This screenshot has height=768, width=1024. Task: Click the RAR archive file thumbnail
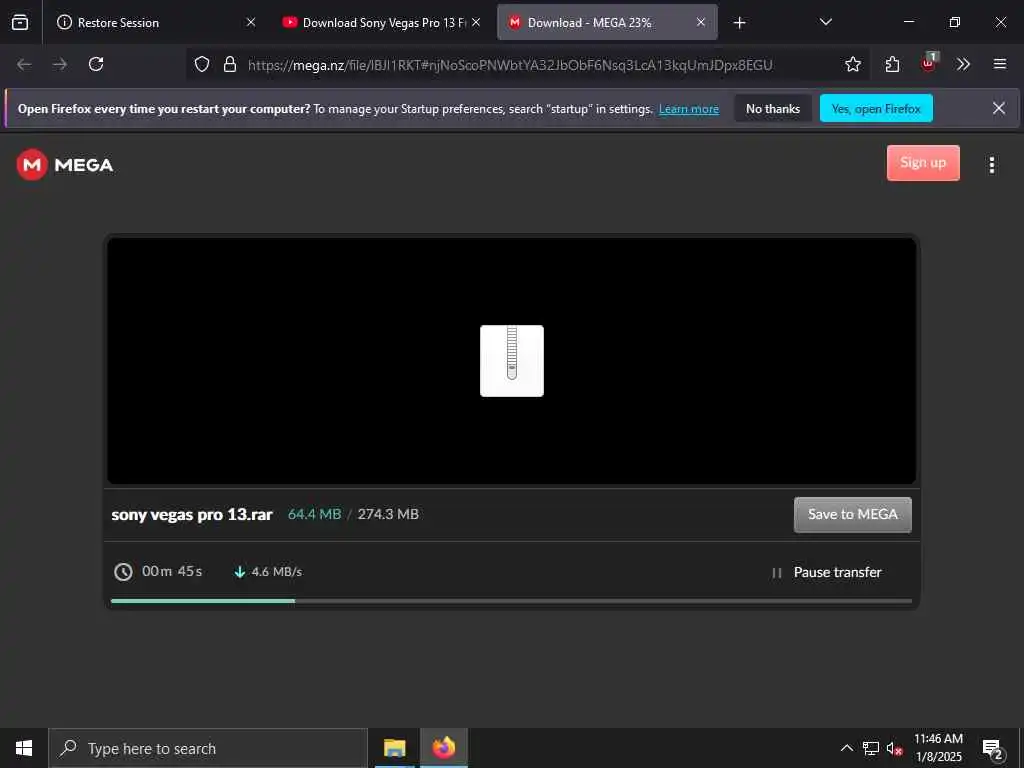(x=511, y=360)
